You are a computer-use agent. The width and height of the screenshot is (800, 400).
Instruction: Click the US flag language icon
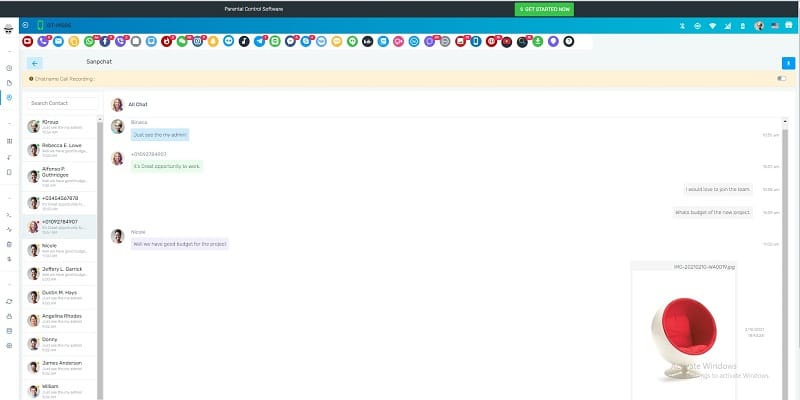pyautogui.click(x=774, y=26)
